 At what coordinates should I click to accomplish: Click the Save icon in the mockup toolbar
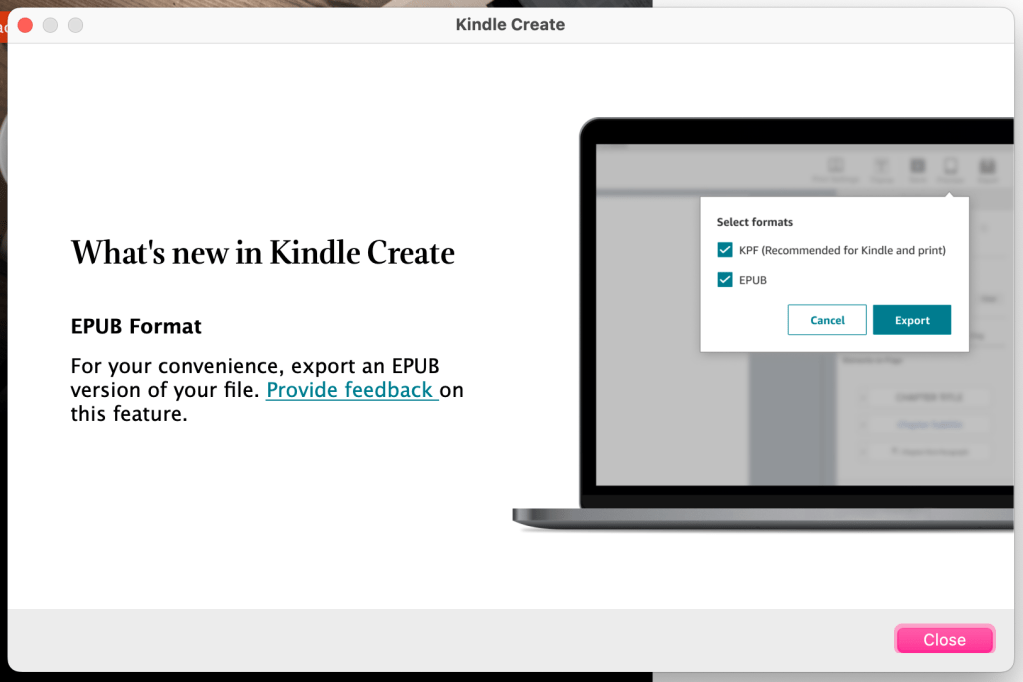[917, 167]
